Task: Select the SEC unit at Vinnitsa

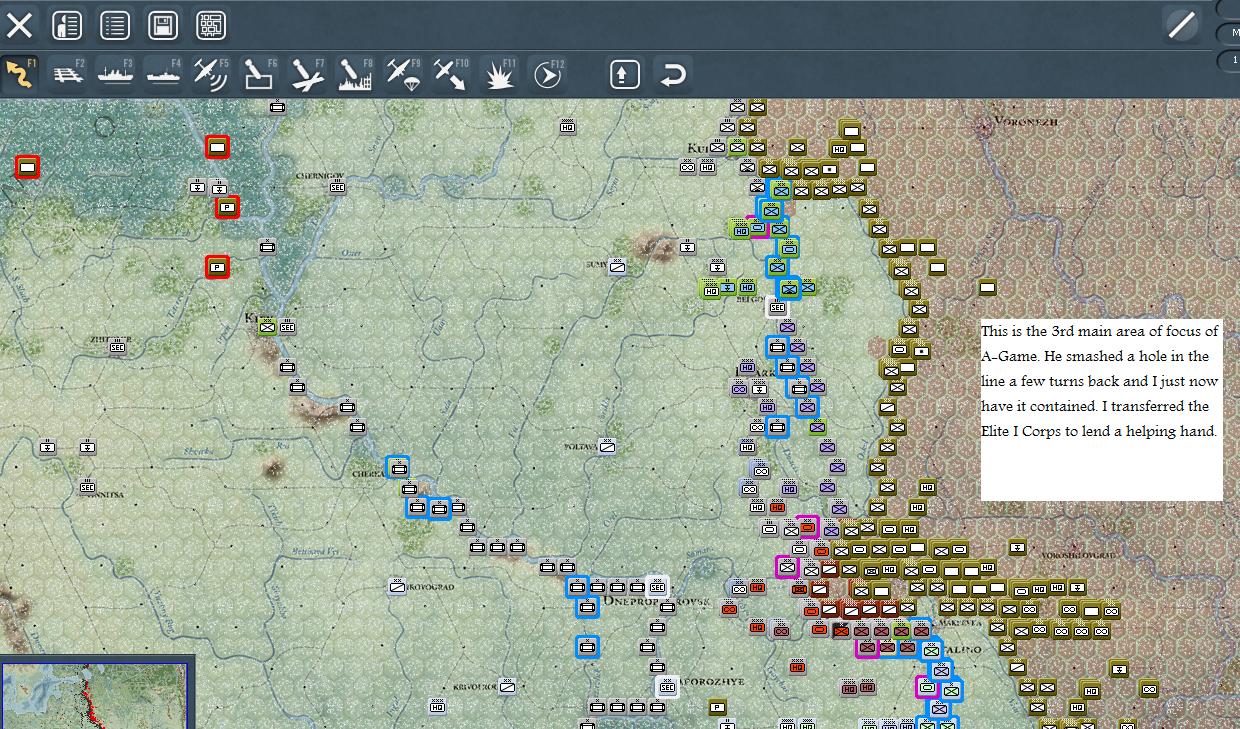Action: tap(88, 487)
